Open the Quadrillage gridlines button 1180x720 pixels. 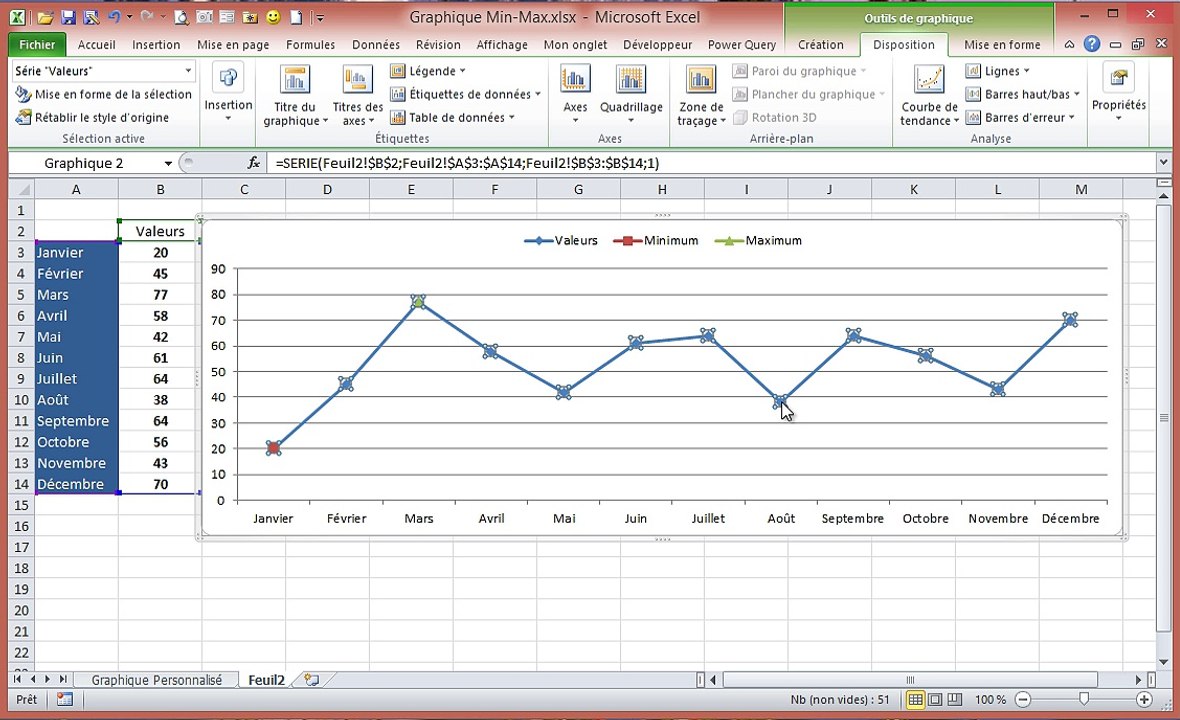click(631, 94)
